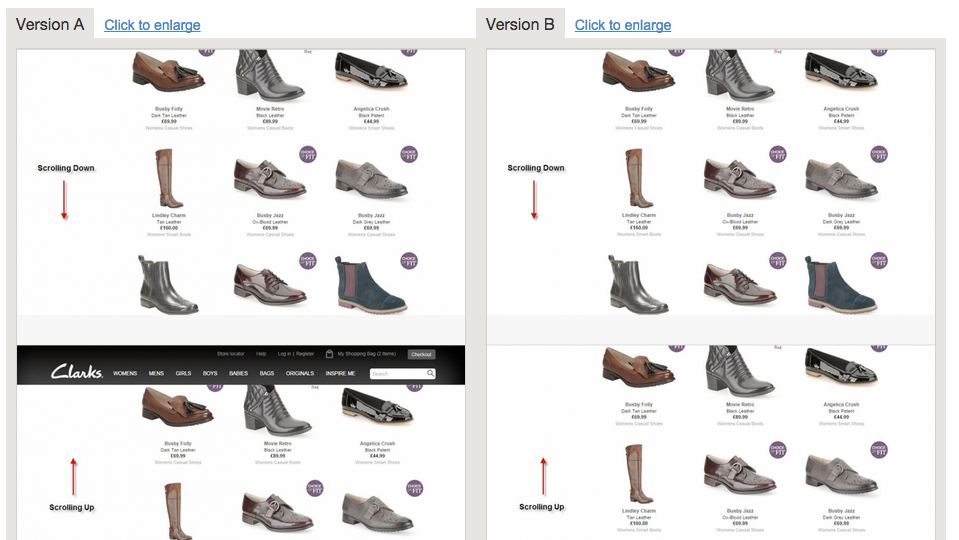
Task: Open the WOMENS navigation menu
Action: coord(125,373)
